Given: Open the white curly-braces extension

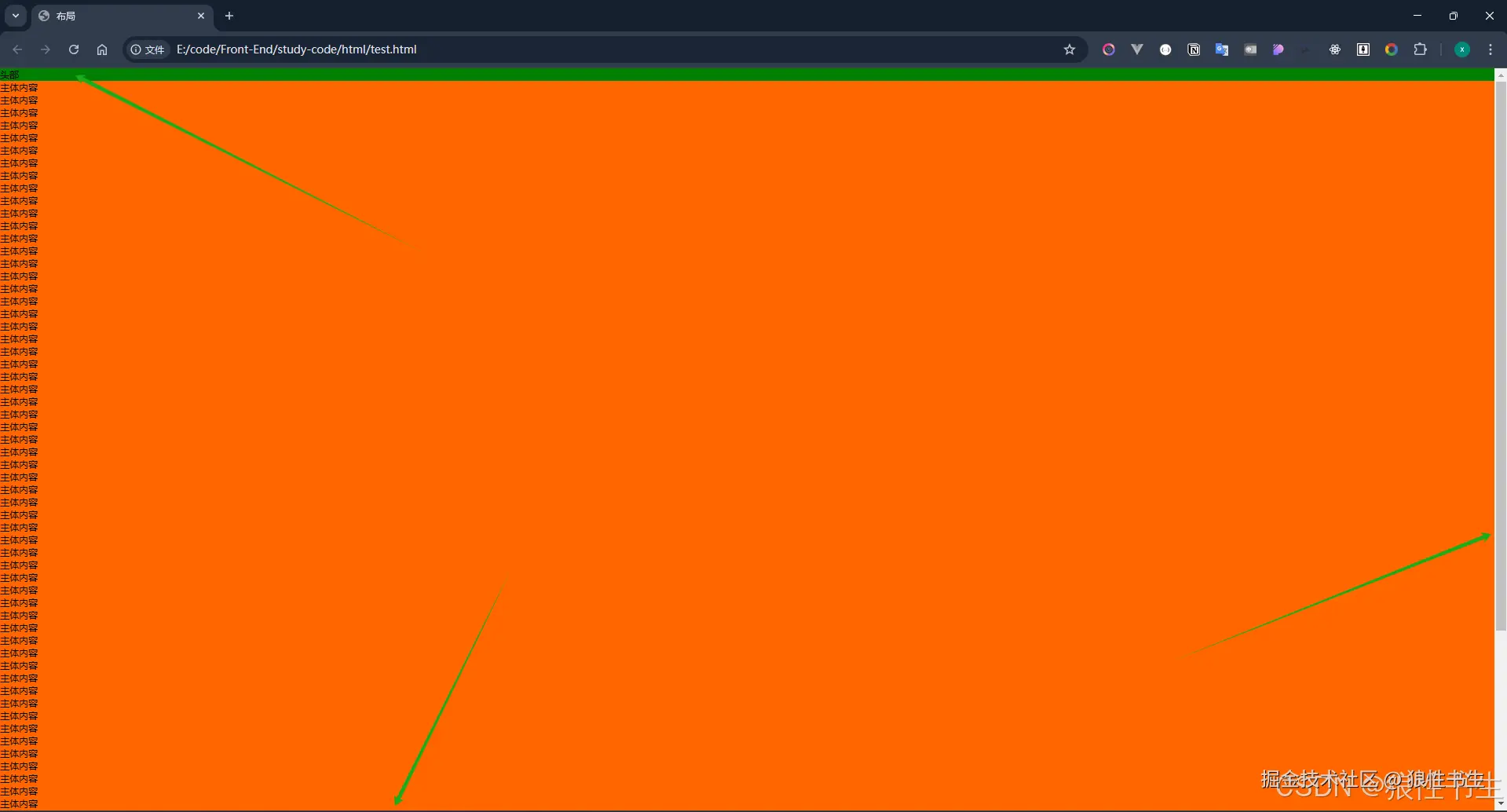Looking at the screenshot, I should click(x=1165, y=49).
